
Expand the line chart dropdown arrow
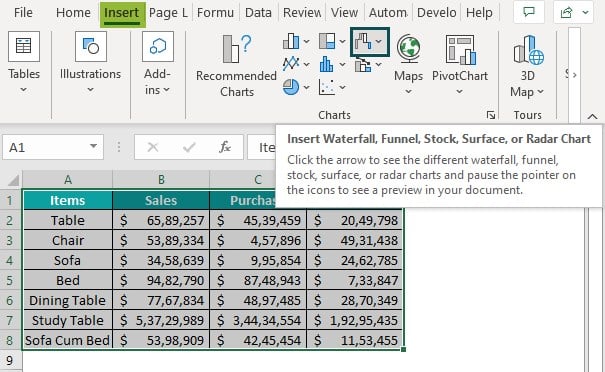coord(306,64)
